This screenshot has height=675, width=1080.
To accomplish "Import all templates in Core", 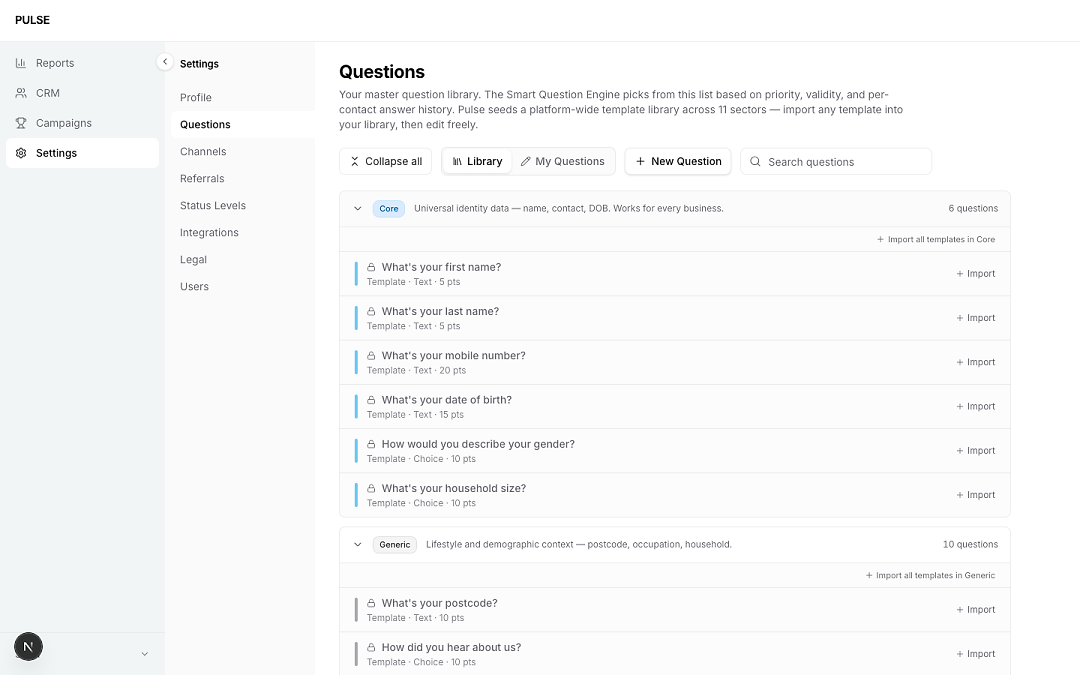I will 935,240.
